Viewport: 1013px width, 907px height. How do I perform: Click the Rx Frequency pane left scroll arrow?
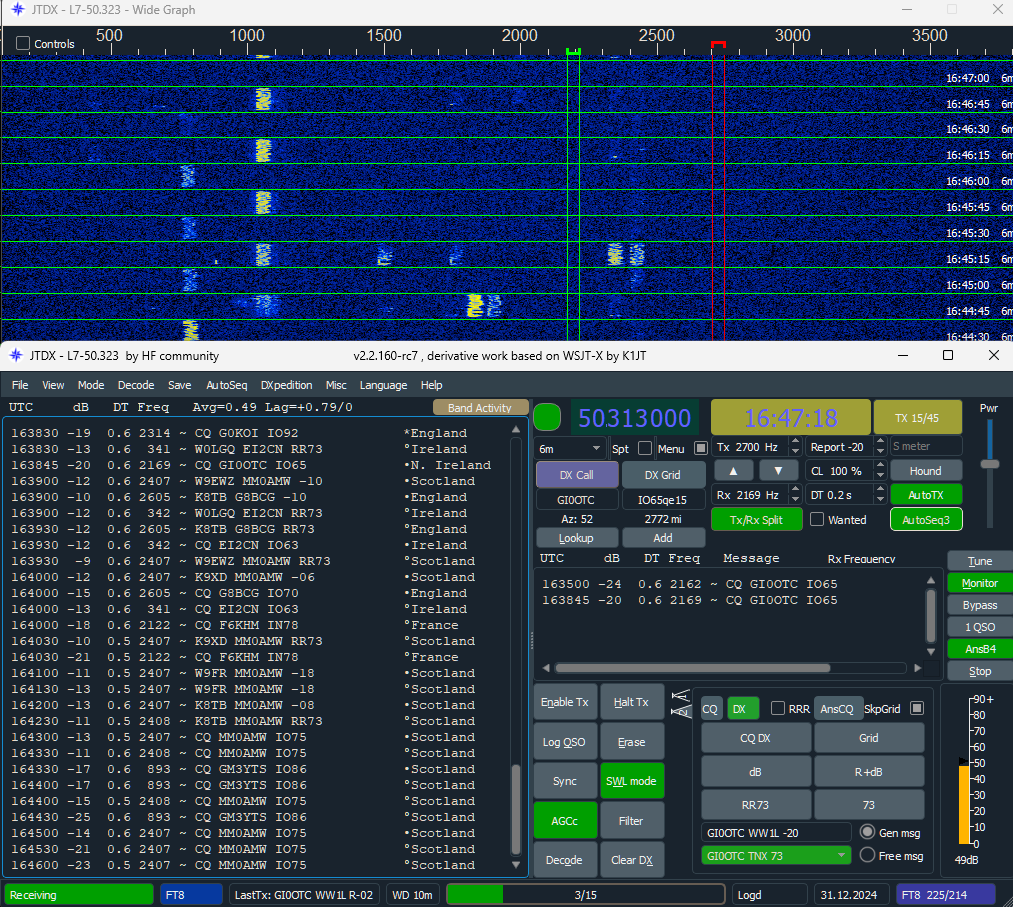point(546,668)
